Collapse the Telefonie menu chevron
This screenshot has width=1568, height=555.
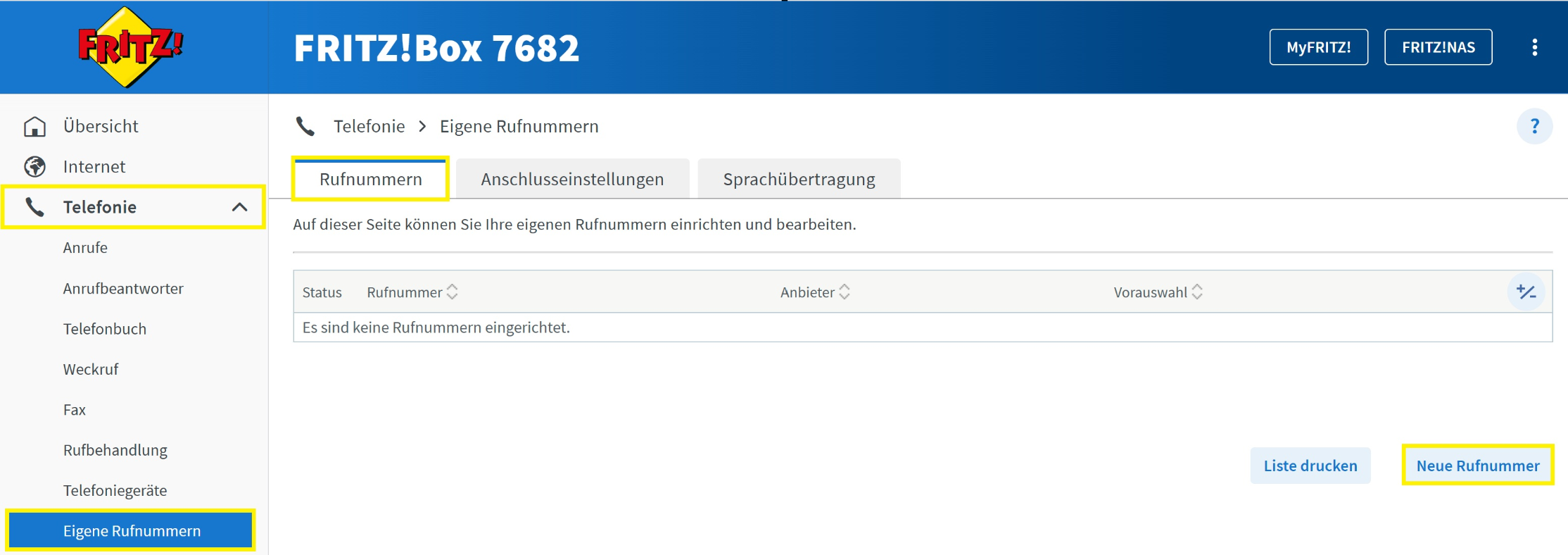239,207
